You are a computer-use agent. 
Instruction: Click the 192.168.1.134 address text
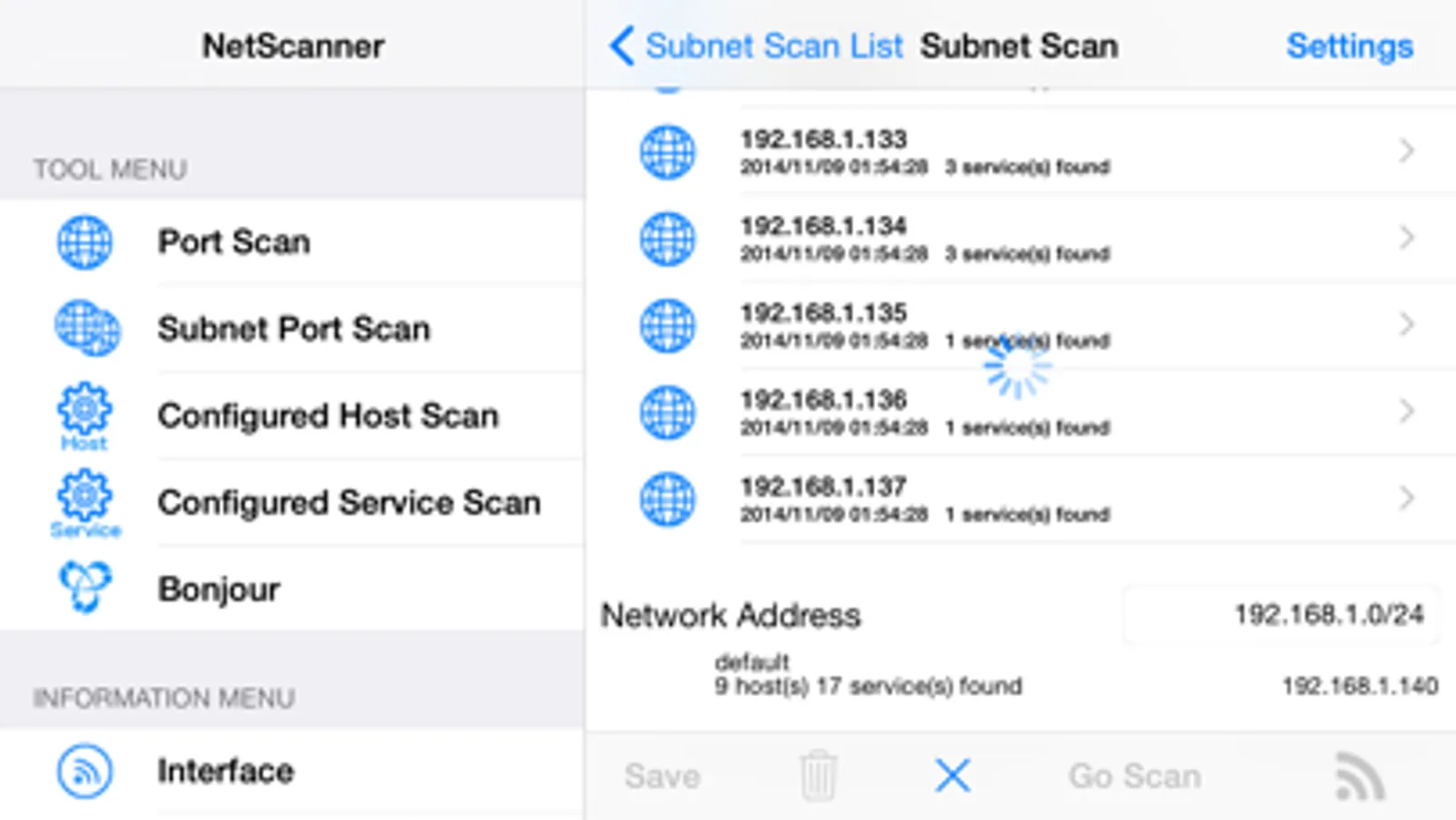(823, 226)
